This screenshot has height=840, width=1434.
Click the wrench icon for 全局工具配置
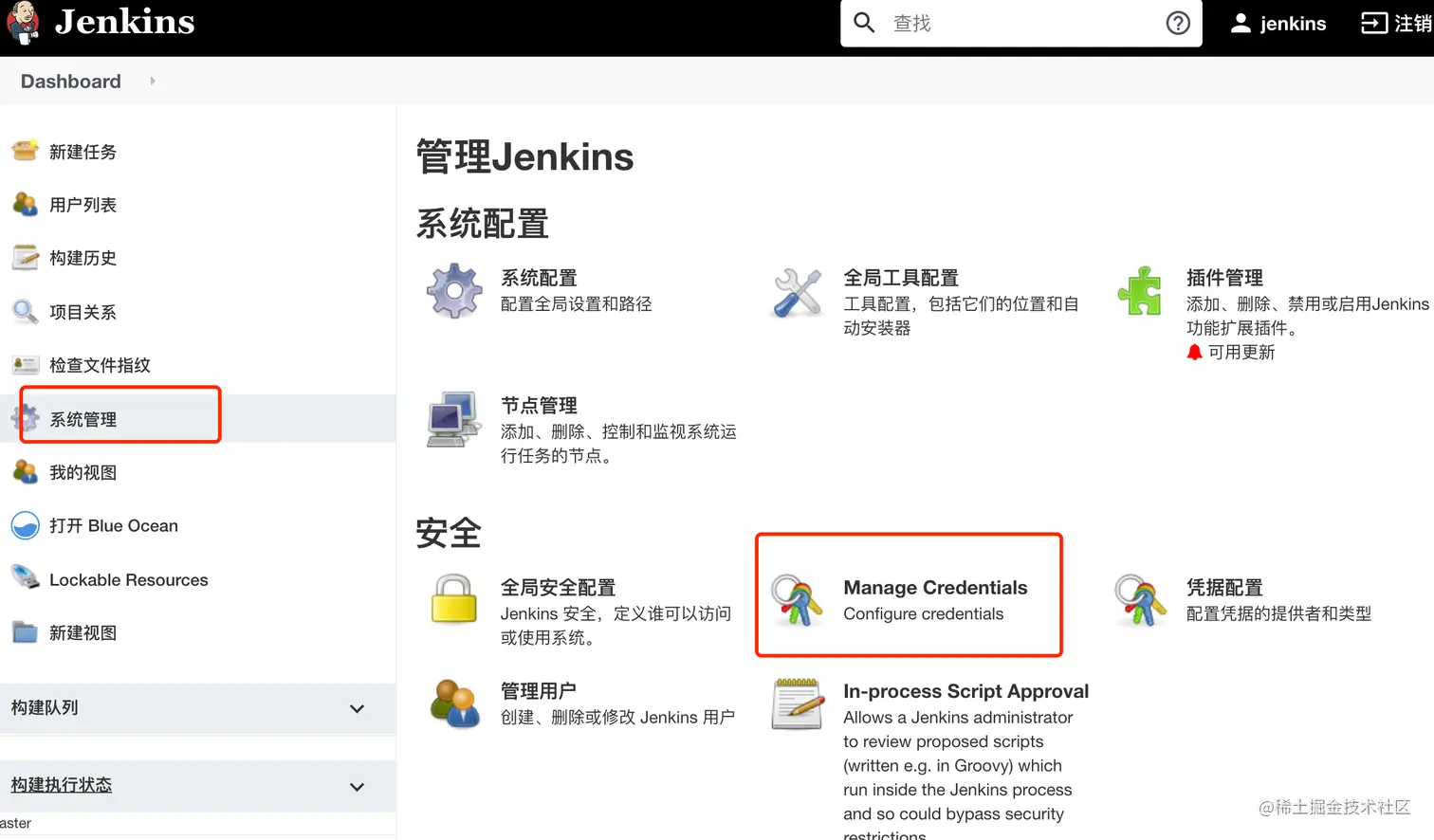797,291
